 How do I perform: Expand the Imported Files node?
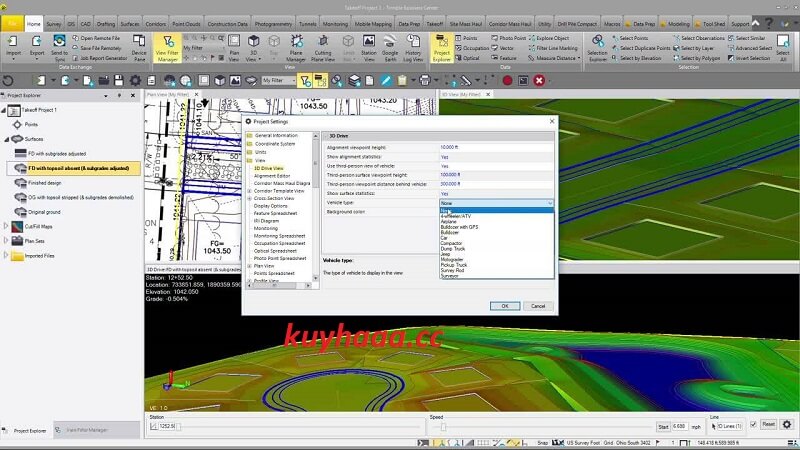click(6, 256)
